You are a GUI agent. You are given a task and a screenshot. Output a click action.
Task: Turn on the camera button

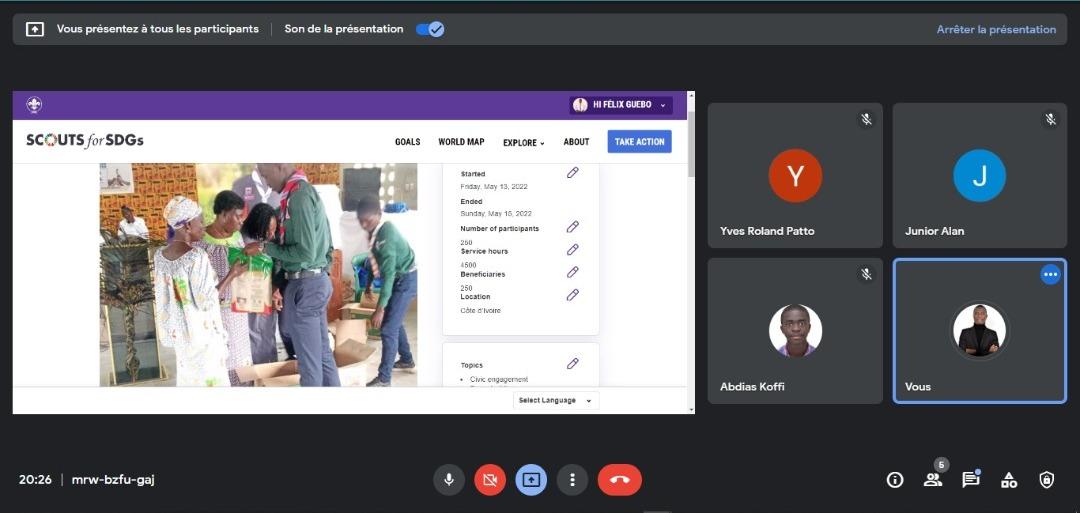coord(490,480)
